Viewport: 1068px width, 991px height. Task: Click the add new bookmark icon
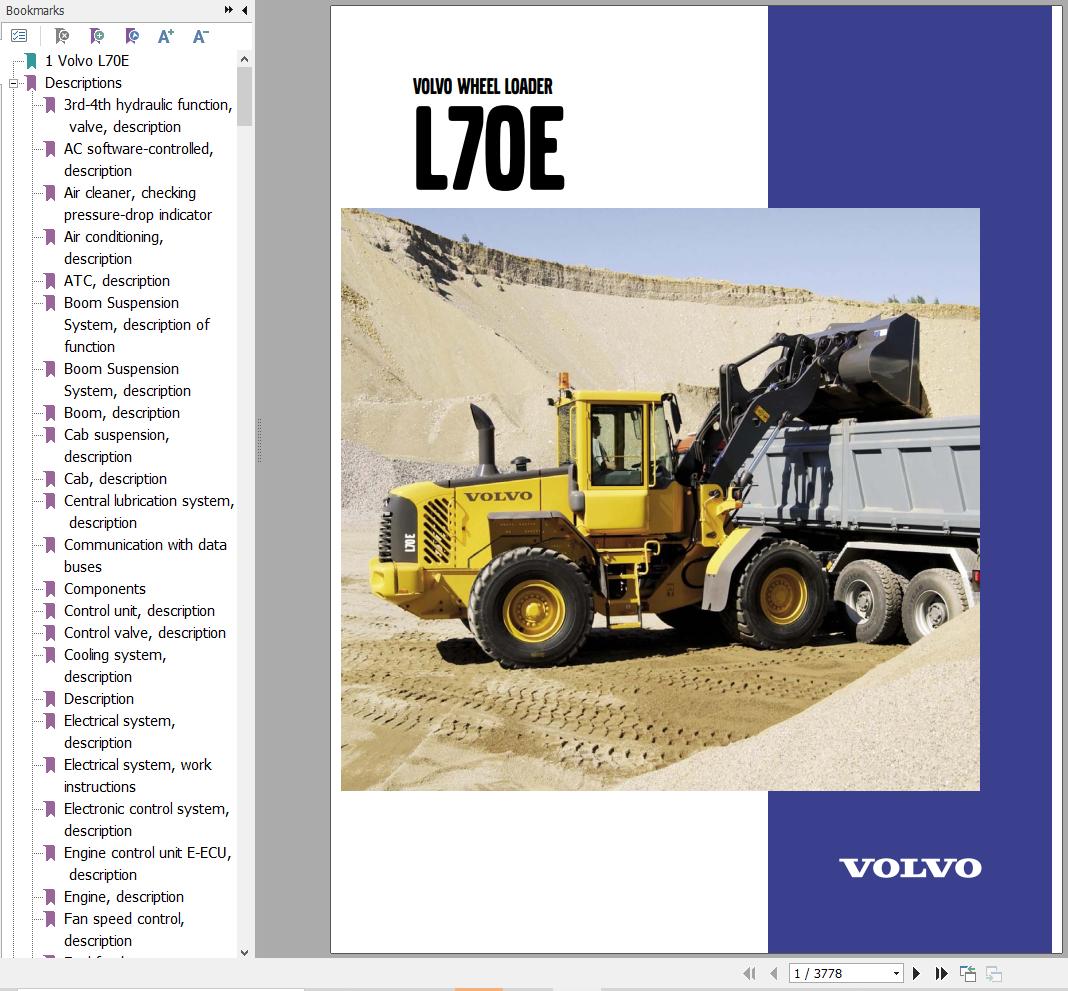[x=97, y=35]
